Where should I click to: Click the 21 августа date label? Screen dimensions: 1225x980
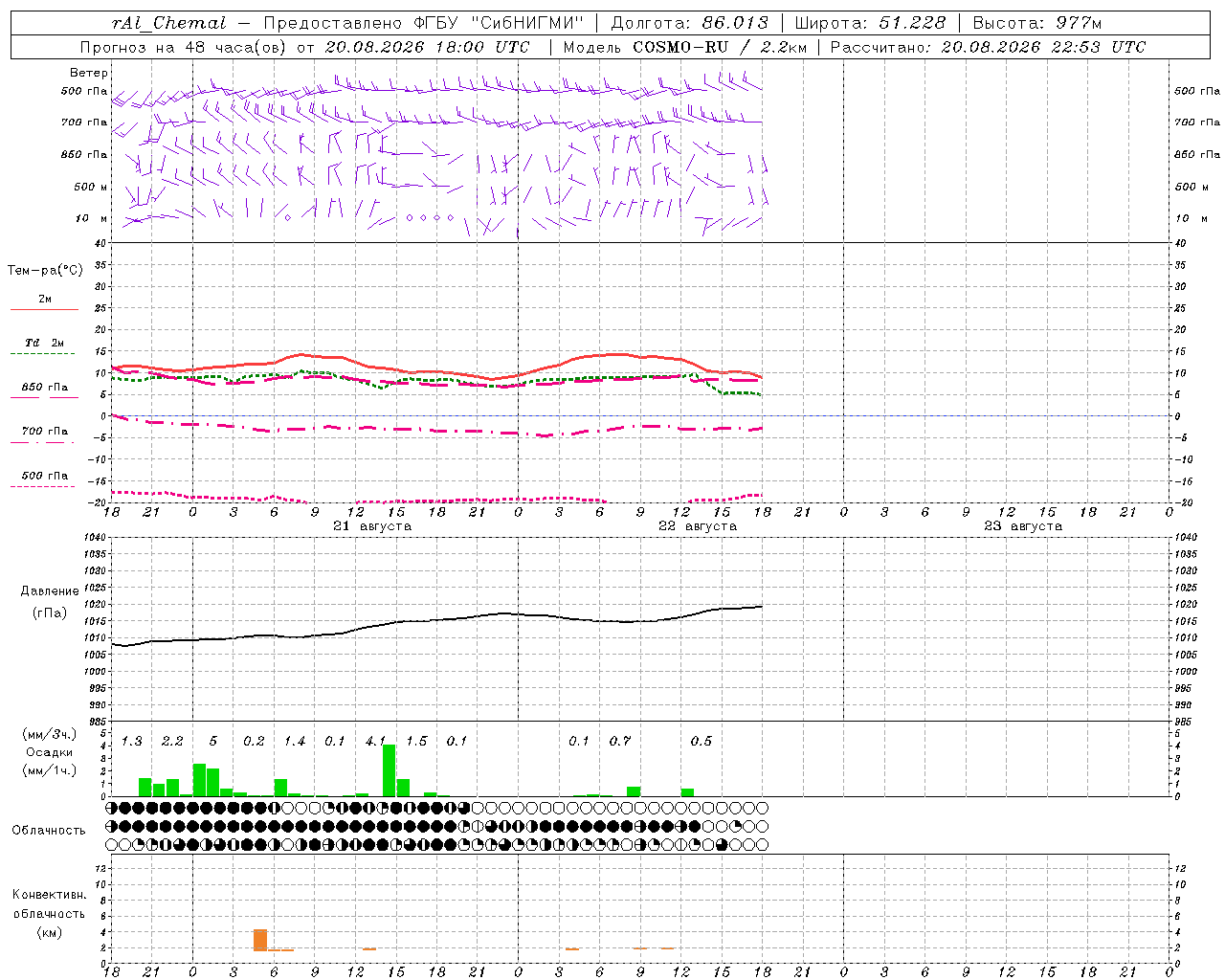[x=372, y=526]
